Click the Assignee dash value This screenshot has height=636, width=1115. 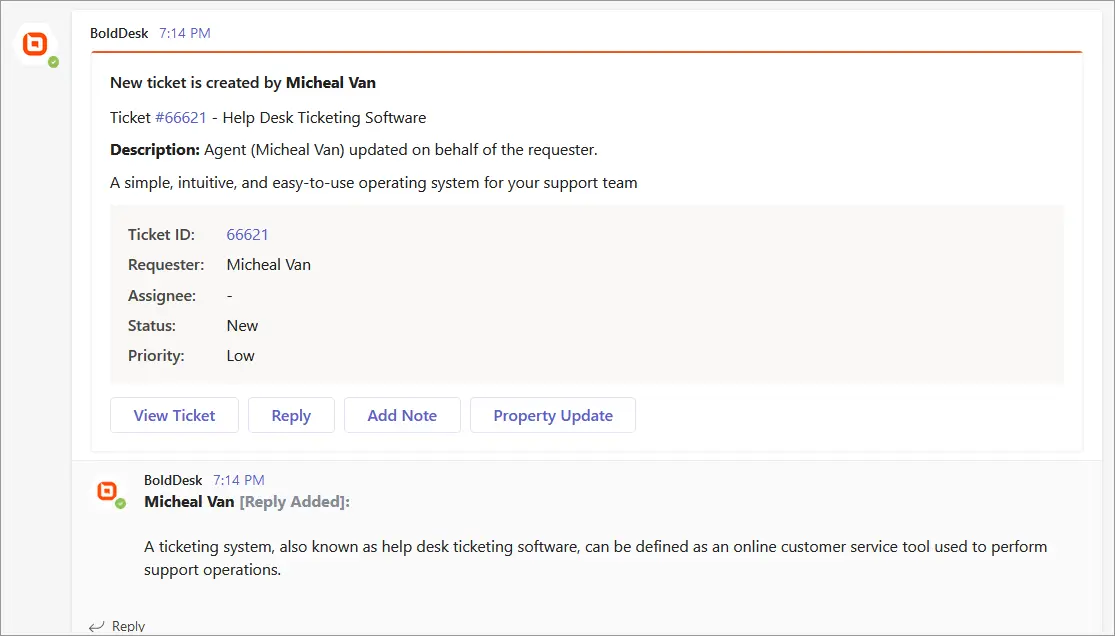229,295
